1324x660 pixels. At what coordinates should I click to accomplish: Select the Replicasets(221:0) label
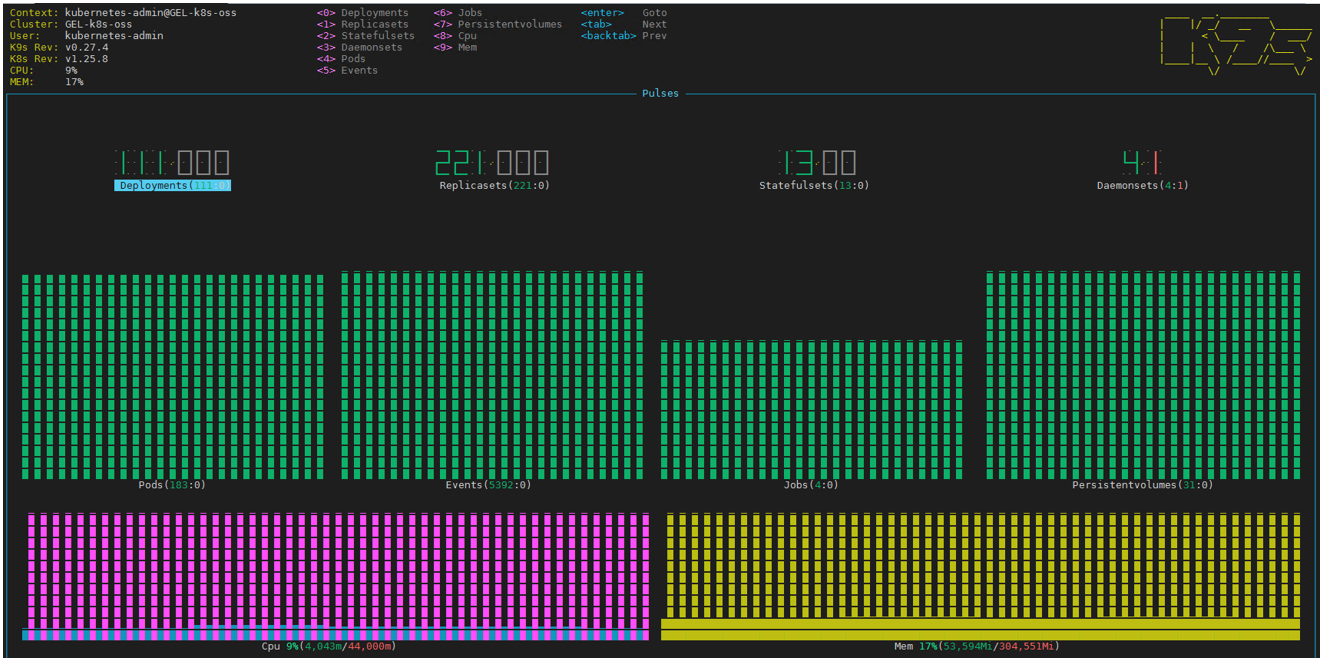pos(494,186)
